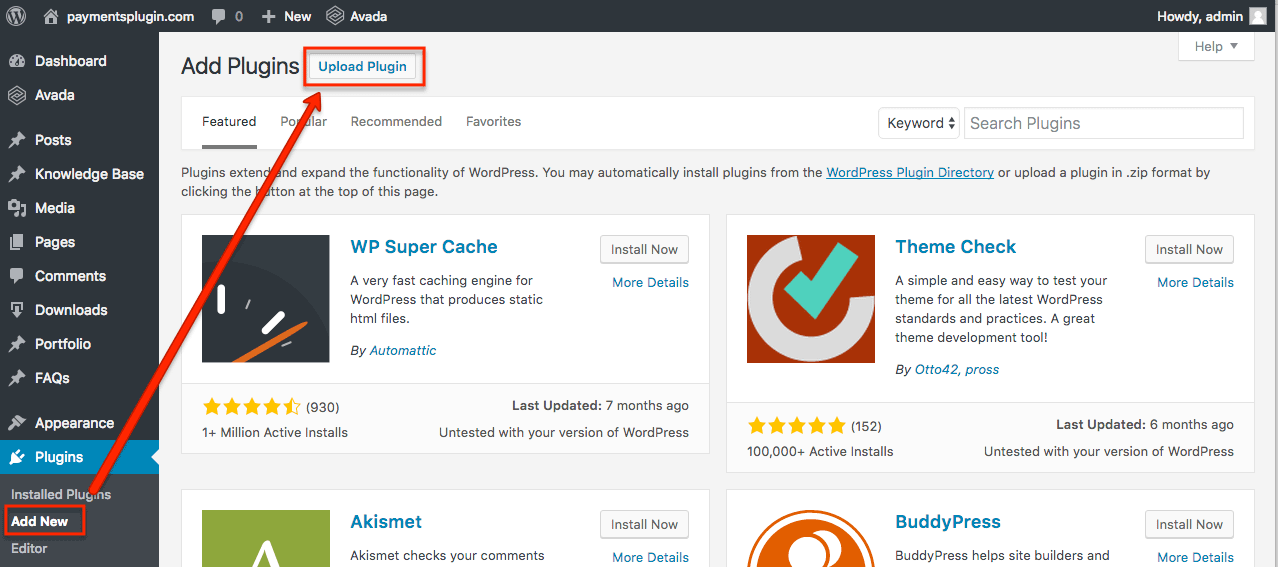Open the Howdy, admin account menu
Image resolution: width=1278 pixels, height=567 pixels.
[x=1212, y=16]
